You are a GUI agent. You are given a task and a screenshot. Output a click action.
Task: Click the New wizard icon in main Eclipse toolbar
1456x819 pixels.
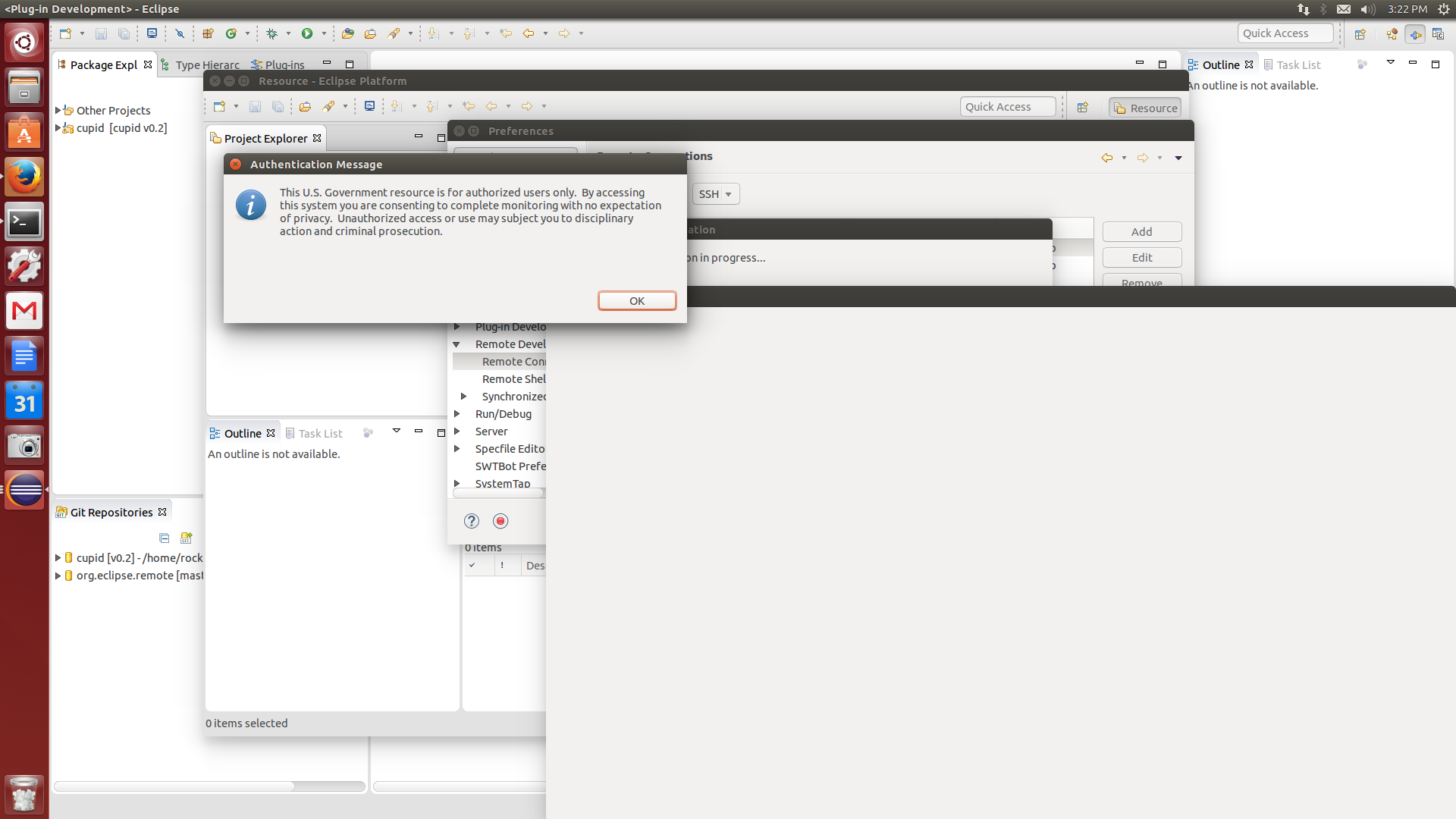point(65,33)
